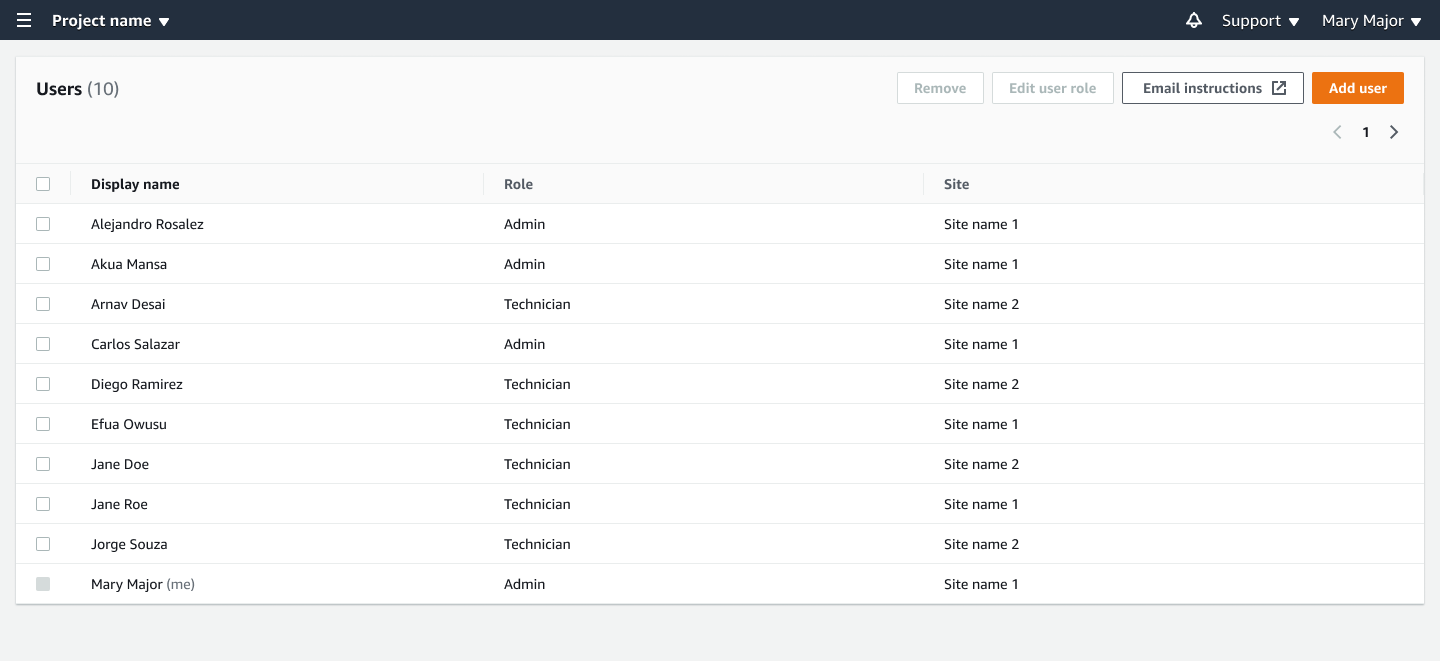Viewport: 1440px width, 661px height.
Task: Select the Jane Doe row checkbox
Action: pyautogui.click(x=43, y=464)
